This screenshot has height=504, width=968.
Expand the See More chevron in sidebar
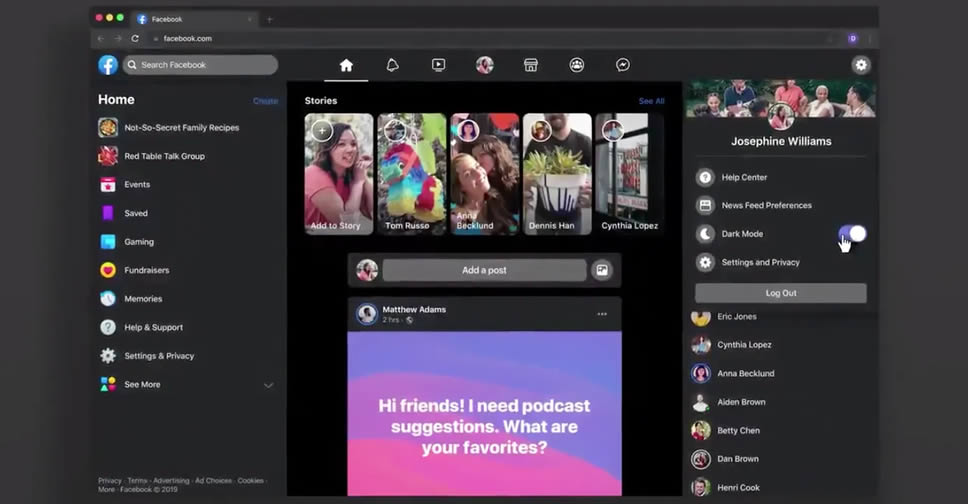[268, 385]
